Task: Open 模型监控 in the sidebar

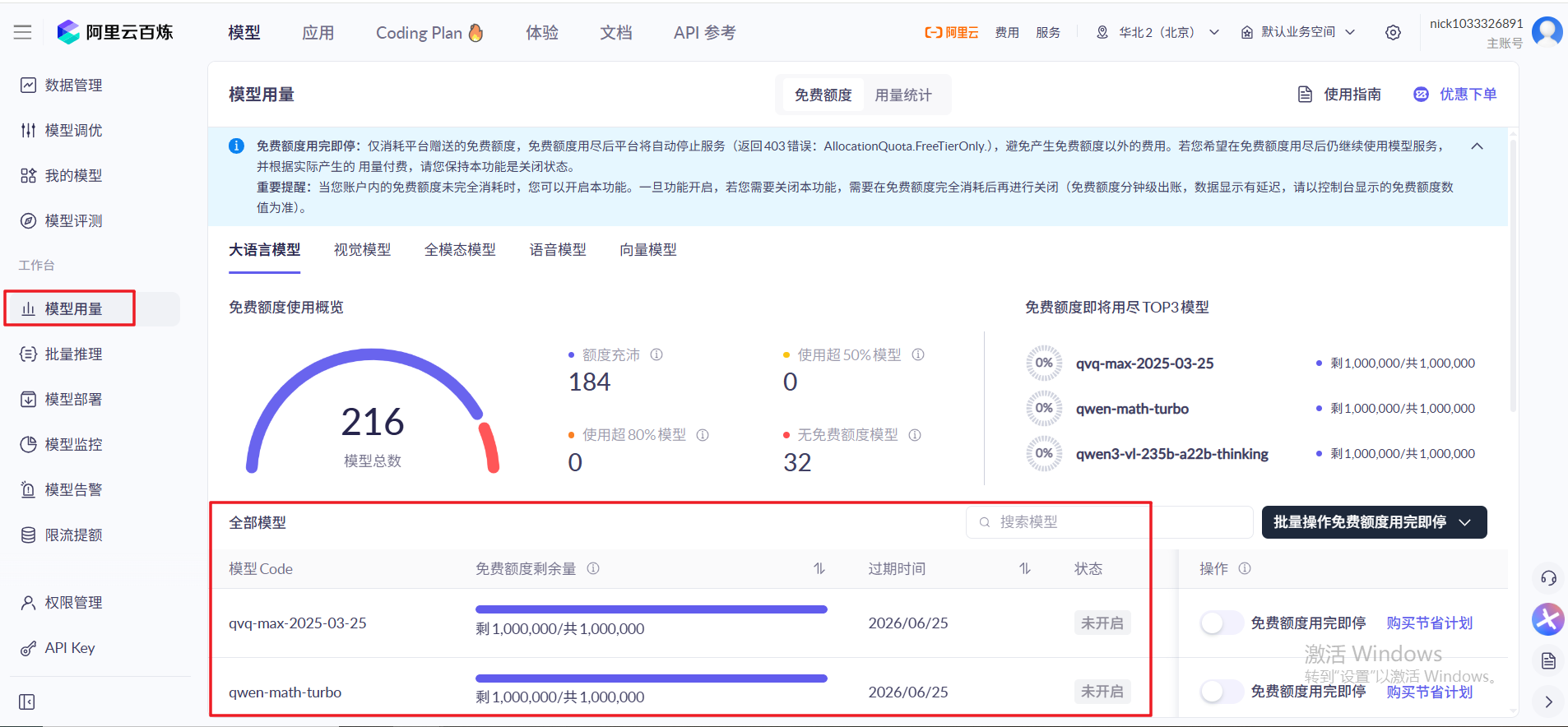Action: click(62, 445)
